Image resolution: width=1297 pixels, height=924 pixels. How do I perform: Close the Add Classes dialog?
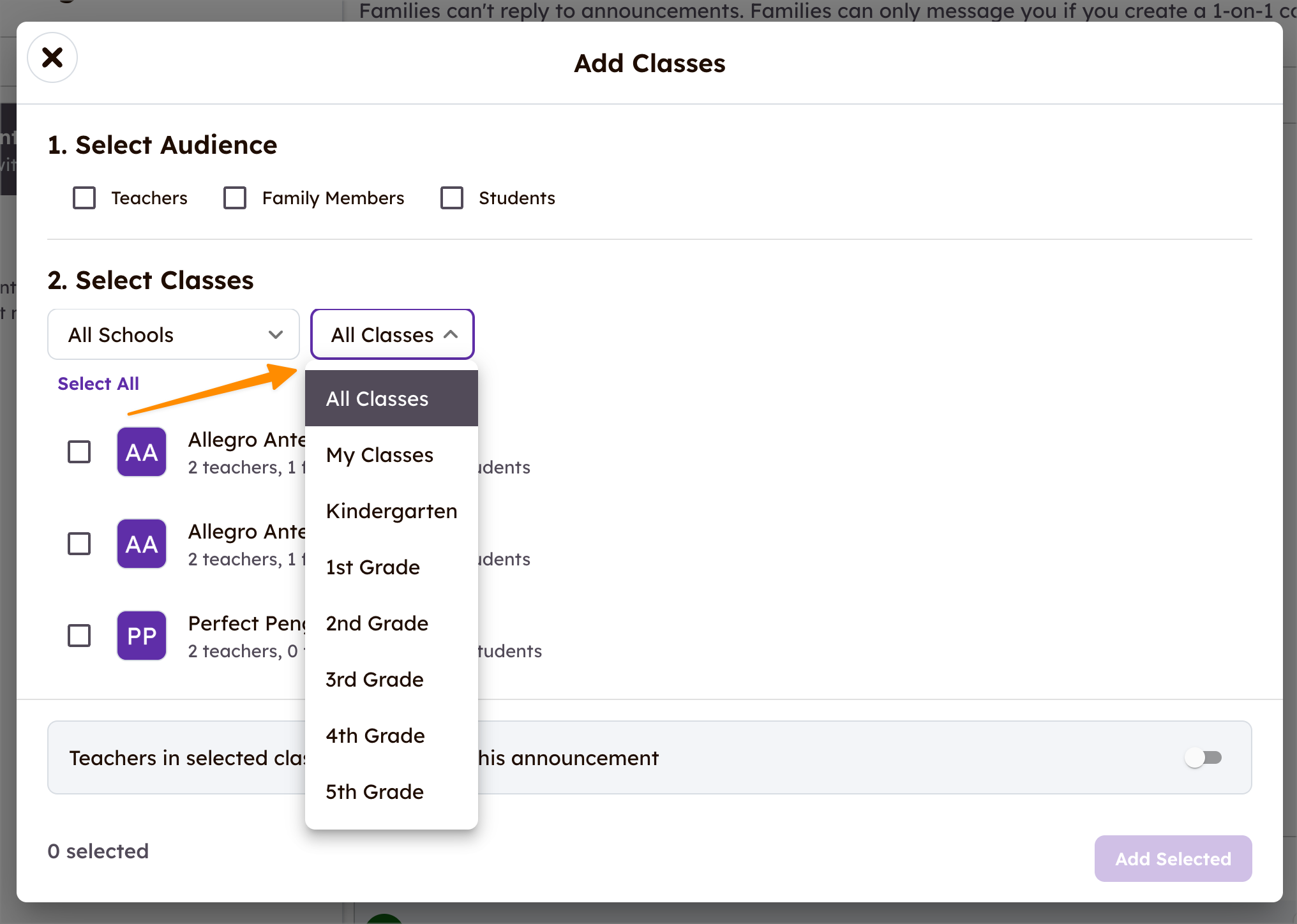pos(52,57)
